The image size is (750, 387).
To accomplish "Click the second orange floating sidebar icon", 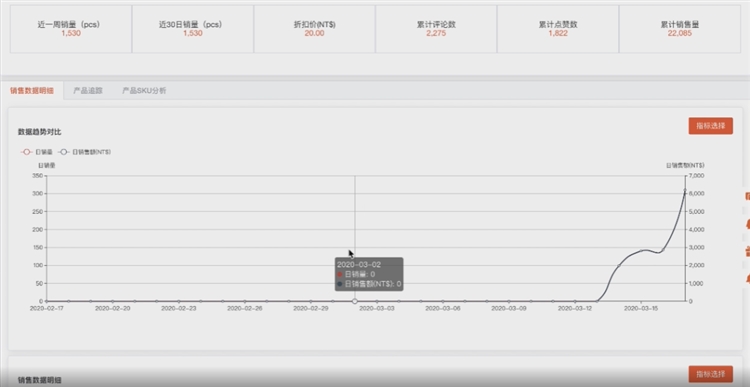I will point(747,223).
